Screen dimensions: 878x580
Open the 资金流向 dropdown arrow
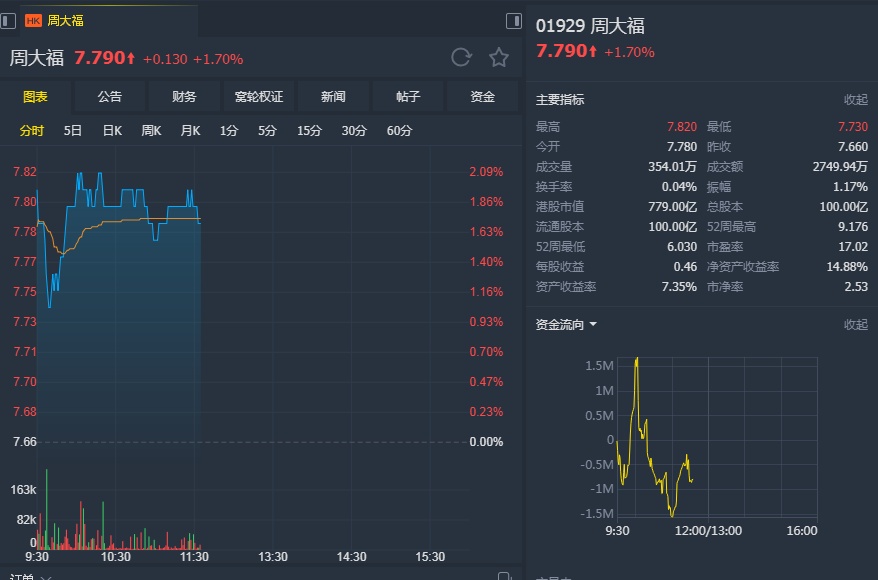[593, 324]
